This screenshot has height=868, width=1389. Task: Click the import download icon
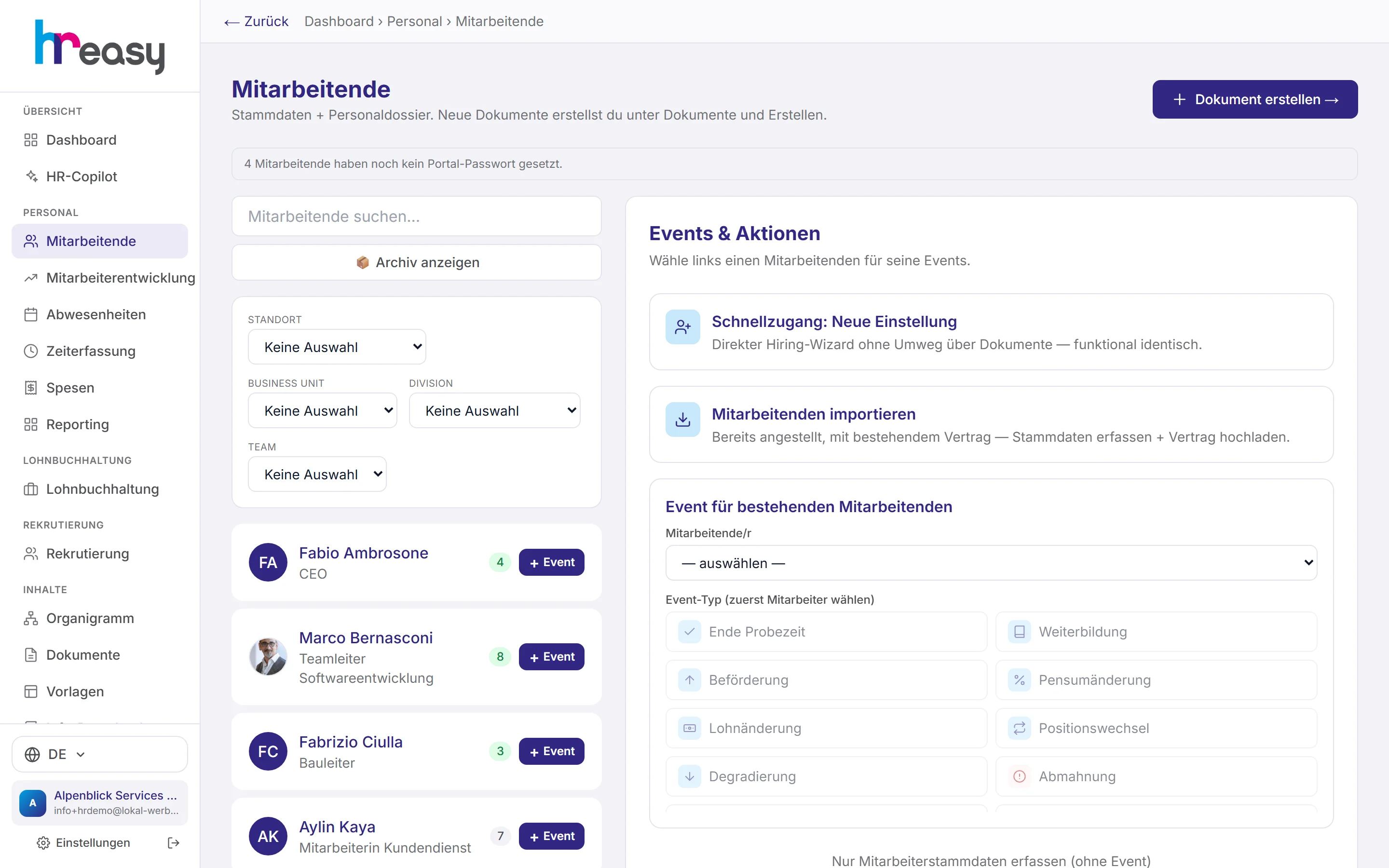pyautogui.click(x=682, y=420)
